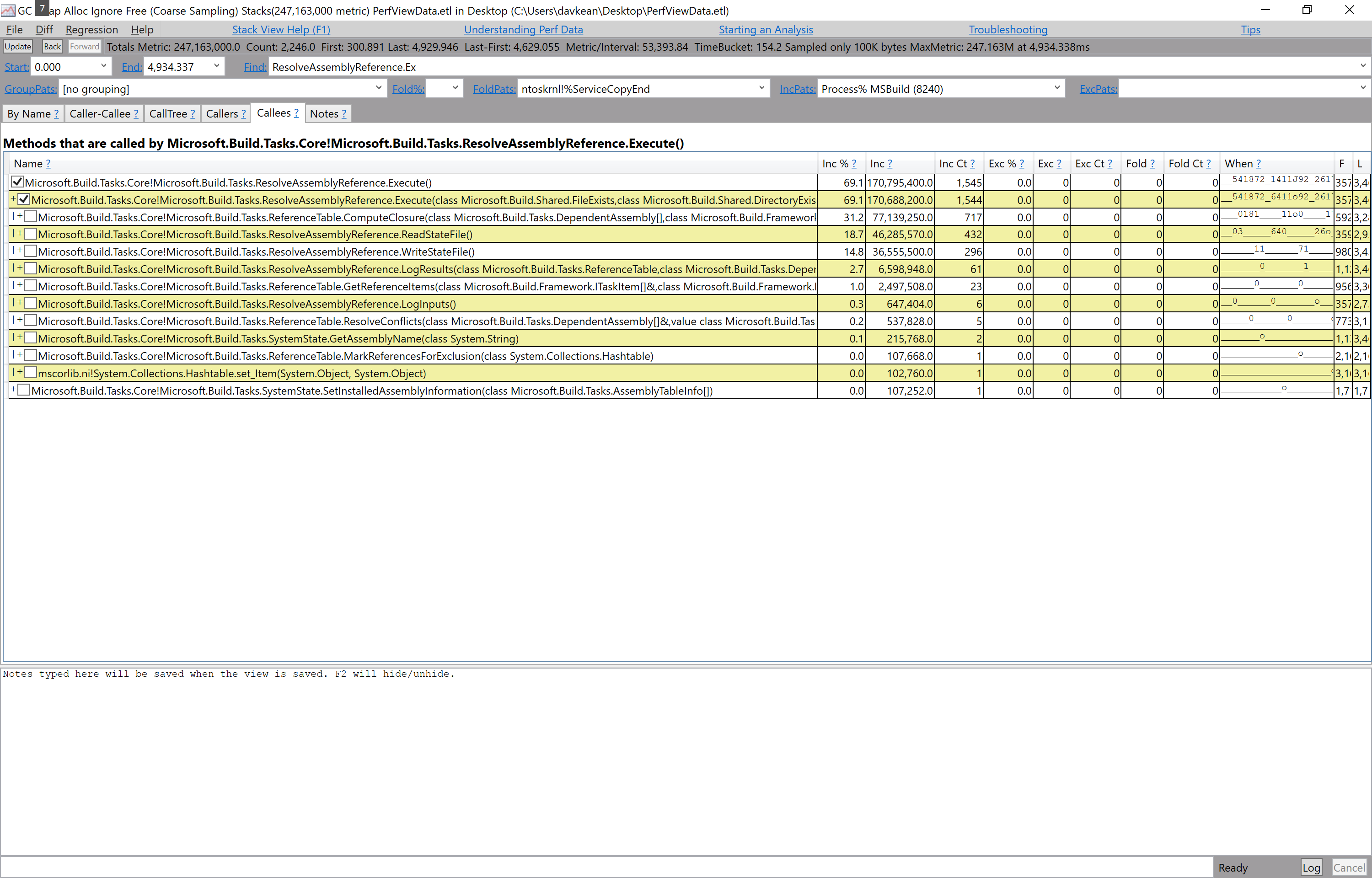Uncheck the ResolveAssemblyReference.Execute() row checkbox
This screenshot has height=878, width=1372.
17,182
